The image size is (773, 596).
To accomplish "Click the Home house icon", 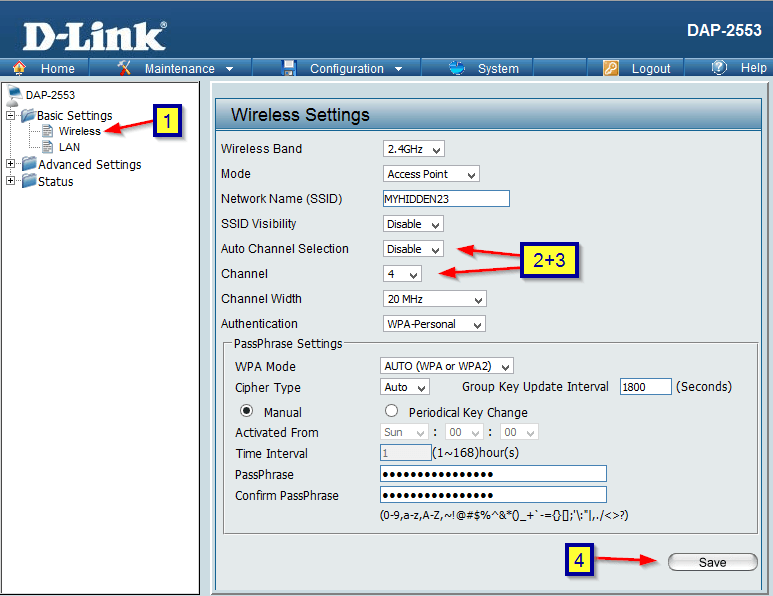I will click(19, 68).
